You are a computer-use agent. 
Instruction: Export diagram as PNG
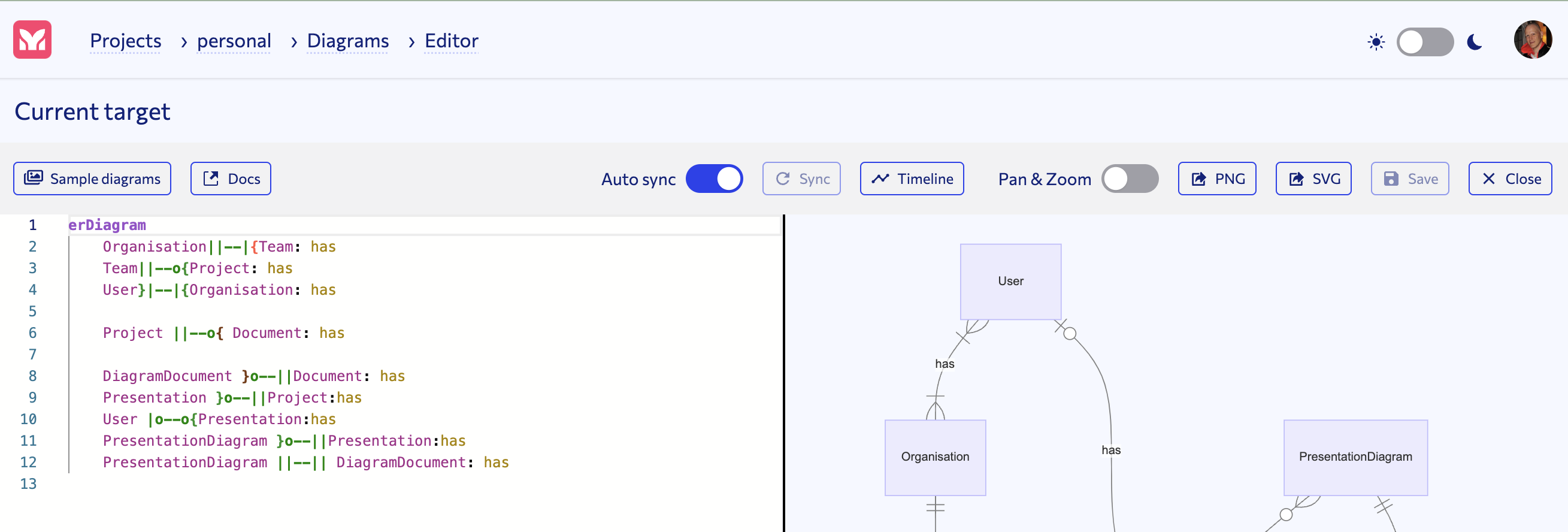coord(1216,179)
